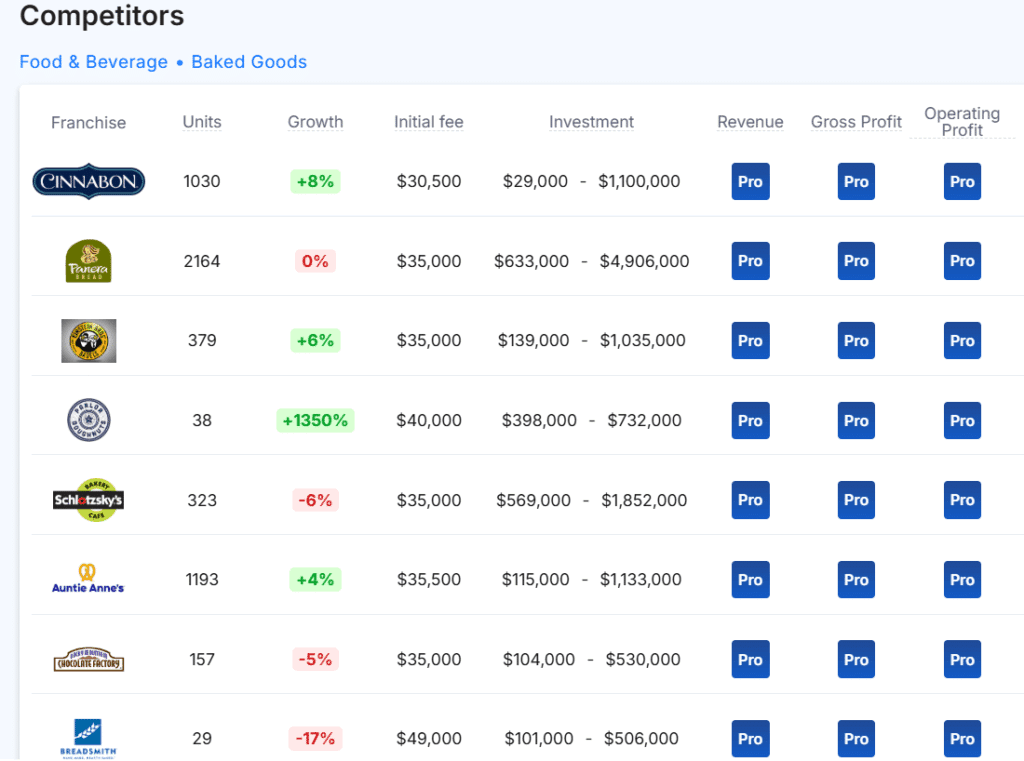Click Pro button for Panera Gross Profit
The image size is (1024, 761).
pos(856,261)
